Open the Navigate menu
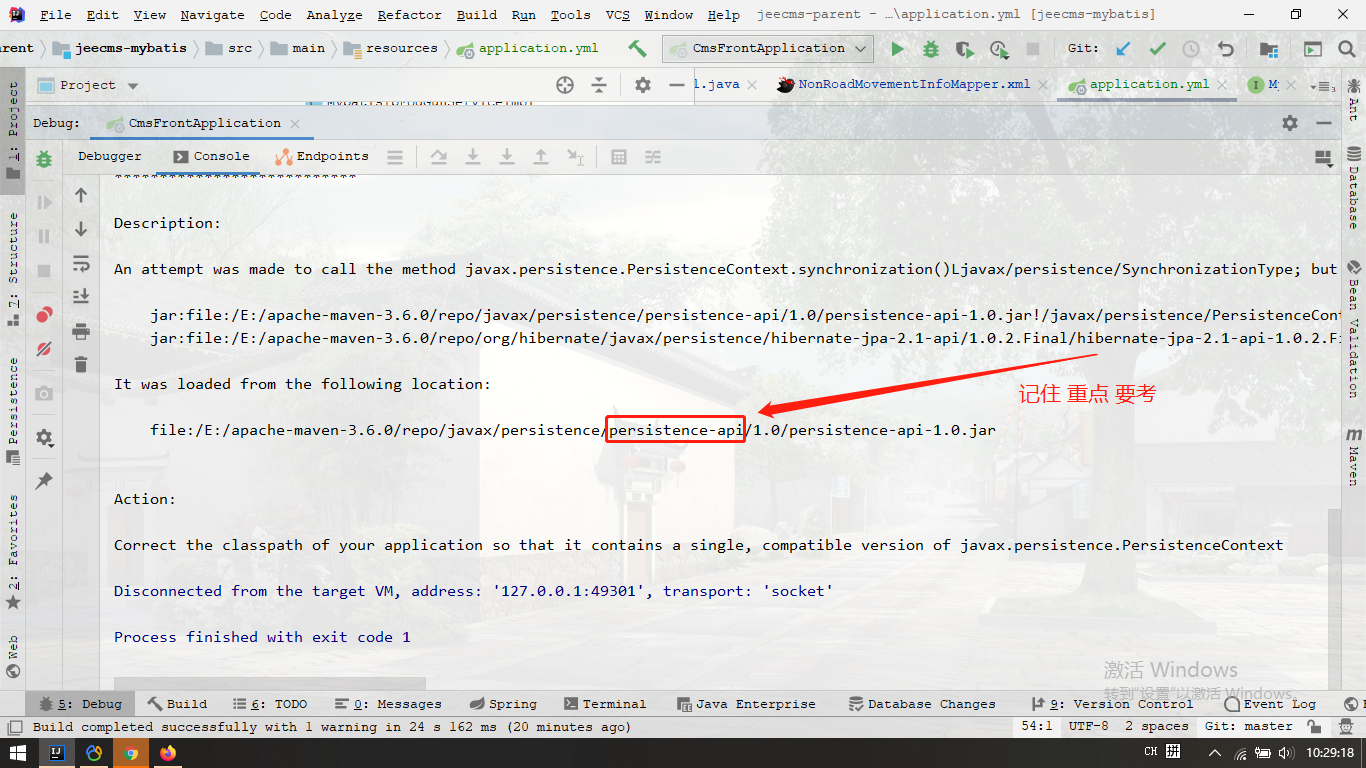Screen dimensions: 1366x768 click(212, 15)
